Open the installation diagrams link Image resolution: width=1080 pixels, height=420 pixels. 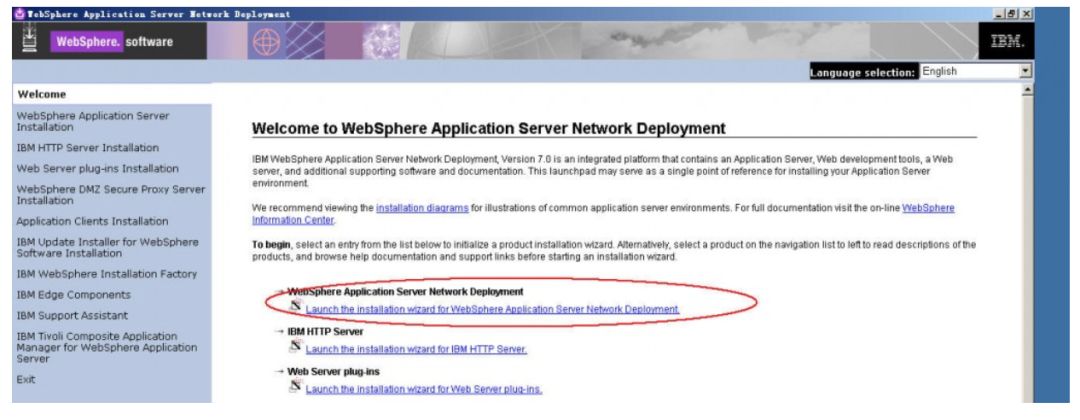tap(422, 208)
